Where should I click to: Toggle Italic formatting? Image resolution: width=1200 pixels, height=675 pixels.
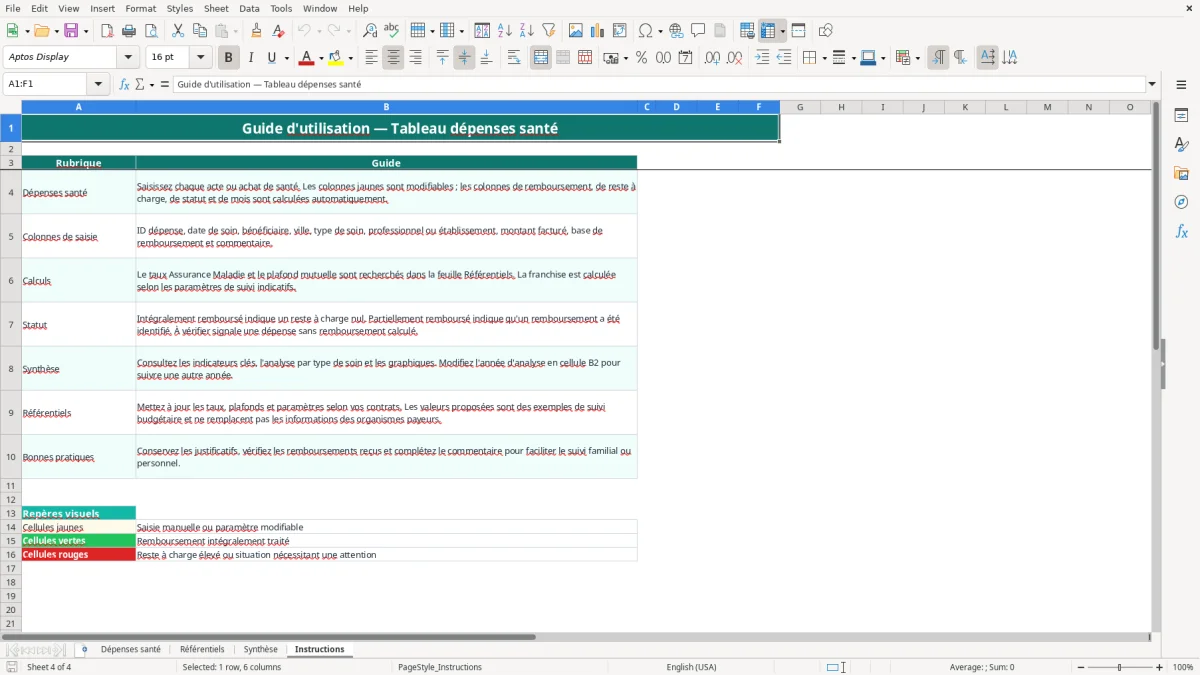(x=250, y=58)
